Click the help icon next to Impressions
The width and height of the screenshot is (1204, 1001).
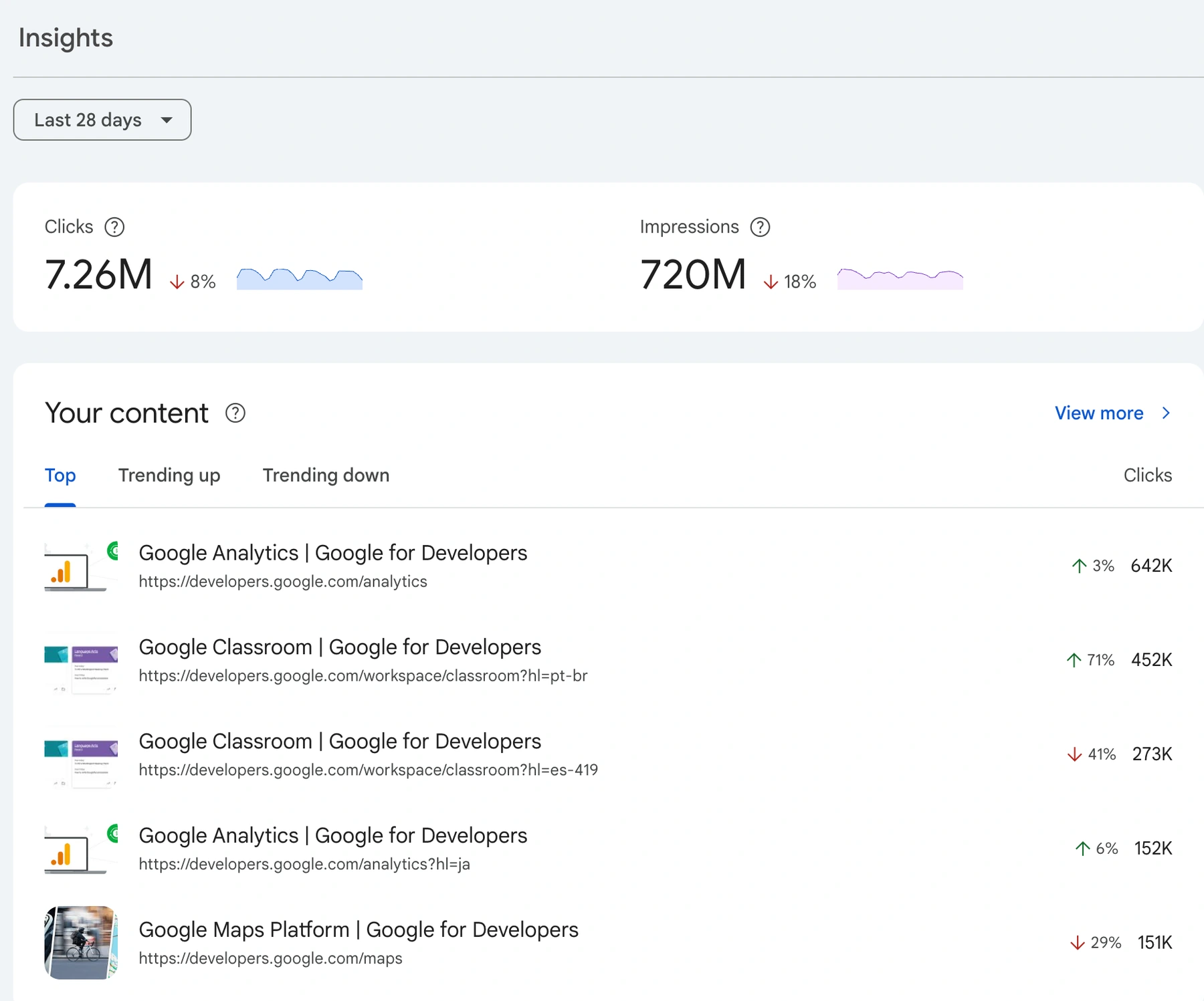coord(760,227)
